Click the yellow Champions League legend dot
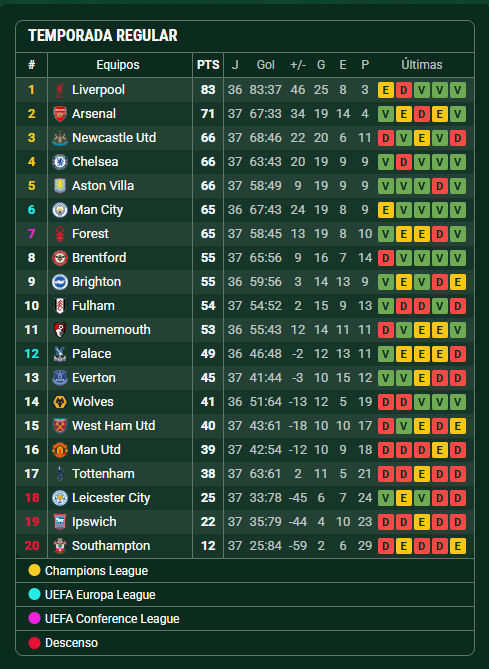 (x=34, y=570)
